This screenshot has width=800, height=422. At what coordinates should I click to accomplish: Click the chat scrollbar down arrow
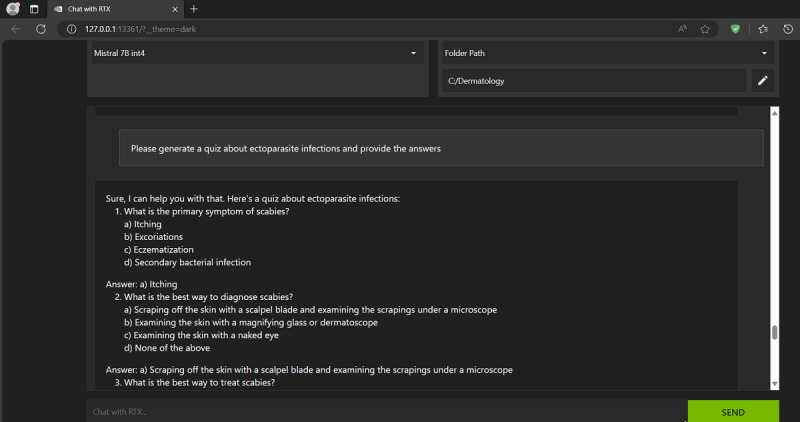(x=774, y=384)
